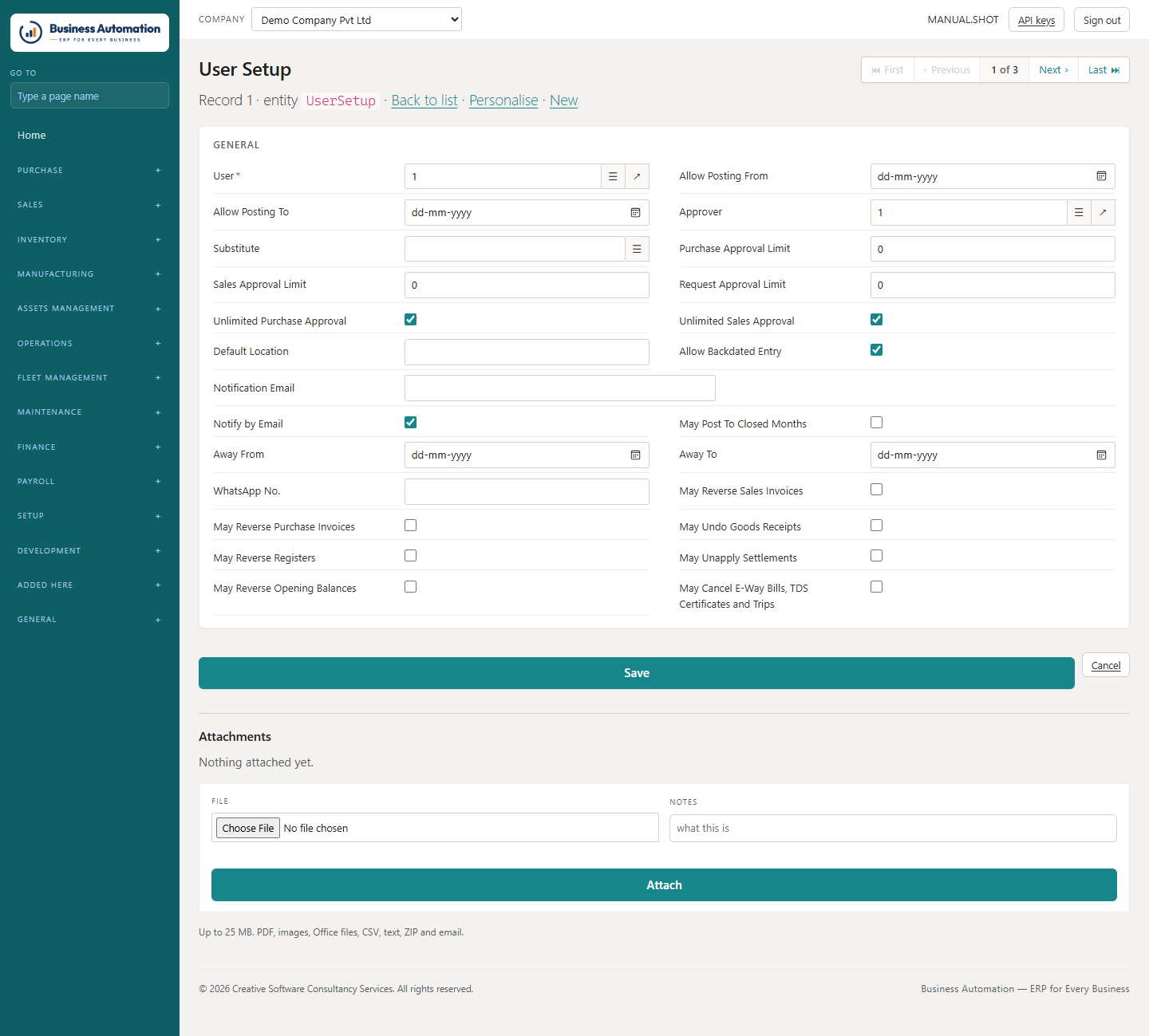
Task: Toggle Allow Backdated Entry checkbox
Action: tap(876, 350)
